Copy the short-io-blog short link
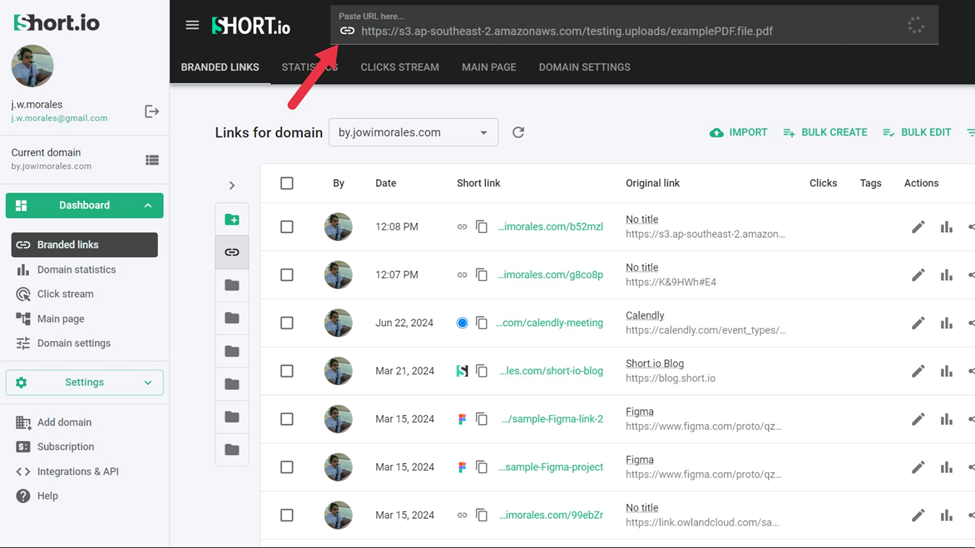The width and height of the screenshot is (975, 548). click(482, 371)
